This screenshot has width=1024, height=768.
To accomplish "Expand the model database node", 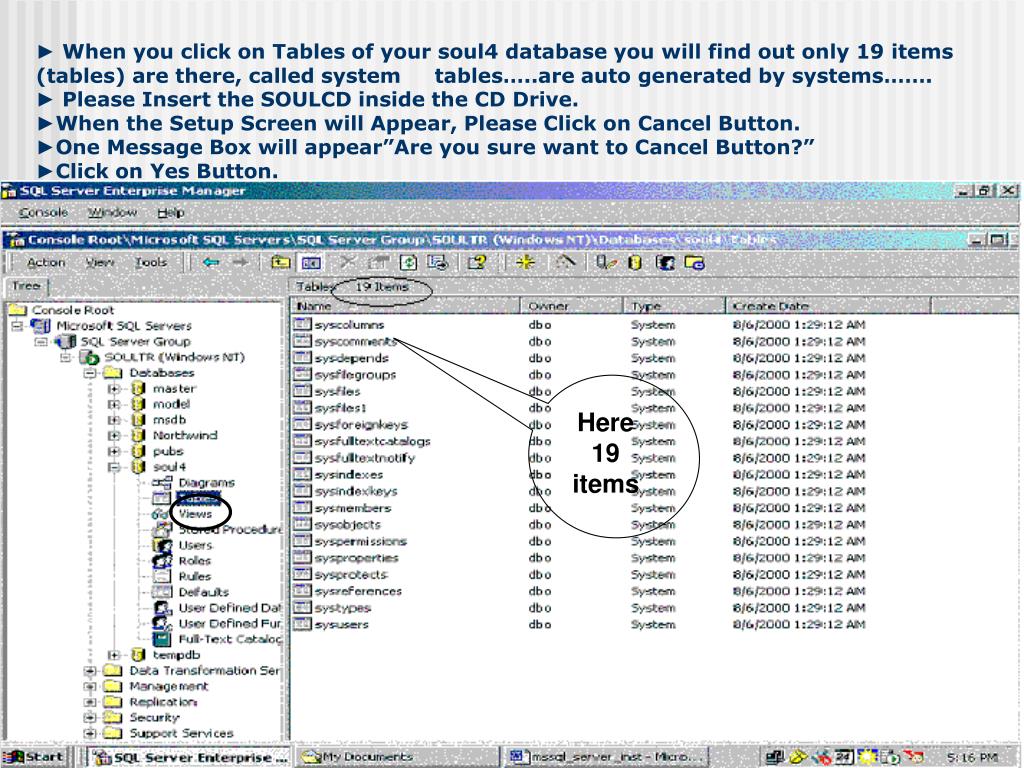I will pos(114,404).
